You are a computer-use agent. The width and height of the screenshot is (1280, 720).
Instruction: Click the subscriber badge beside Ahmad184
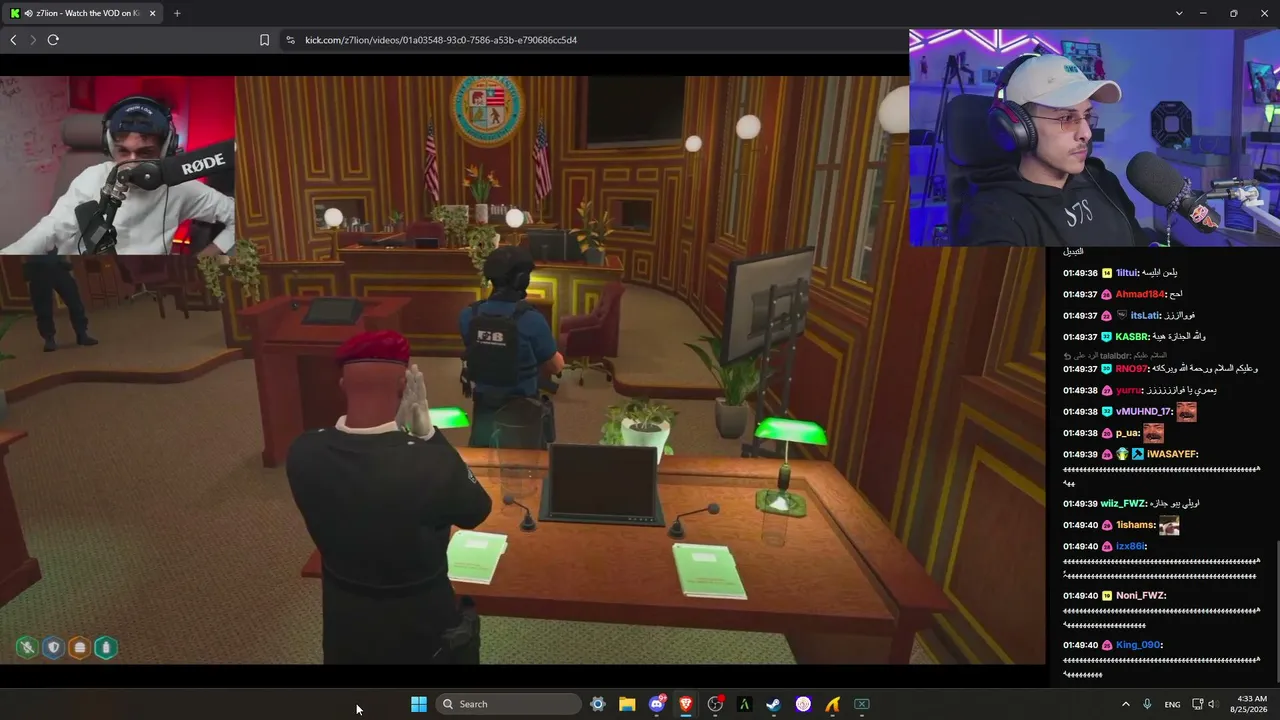pos(1107,294)
